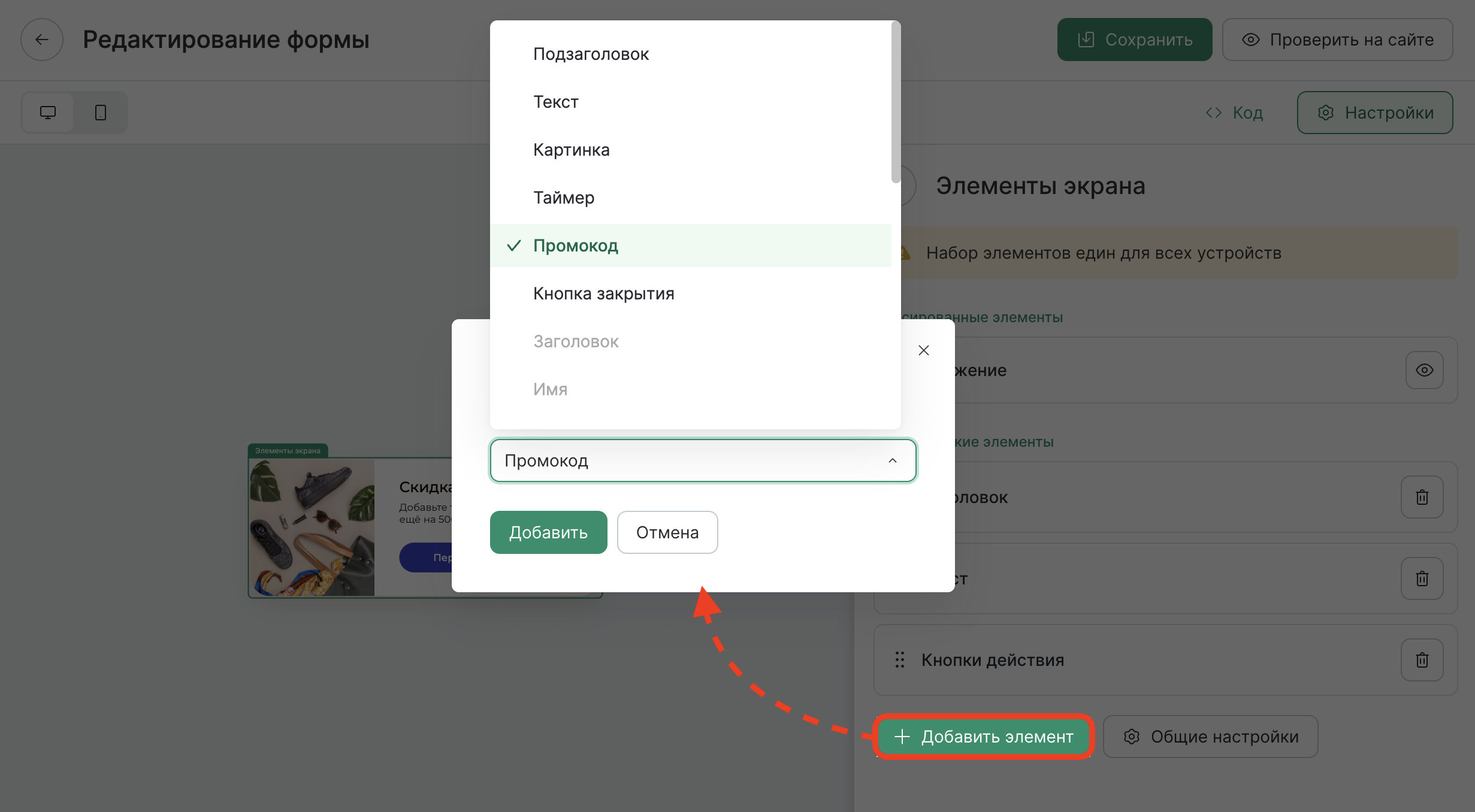Switch to mobile preview icon
The width and height of the screenshot is (1475, 812).
101,113
